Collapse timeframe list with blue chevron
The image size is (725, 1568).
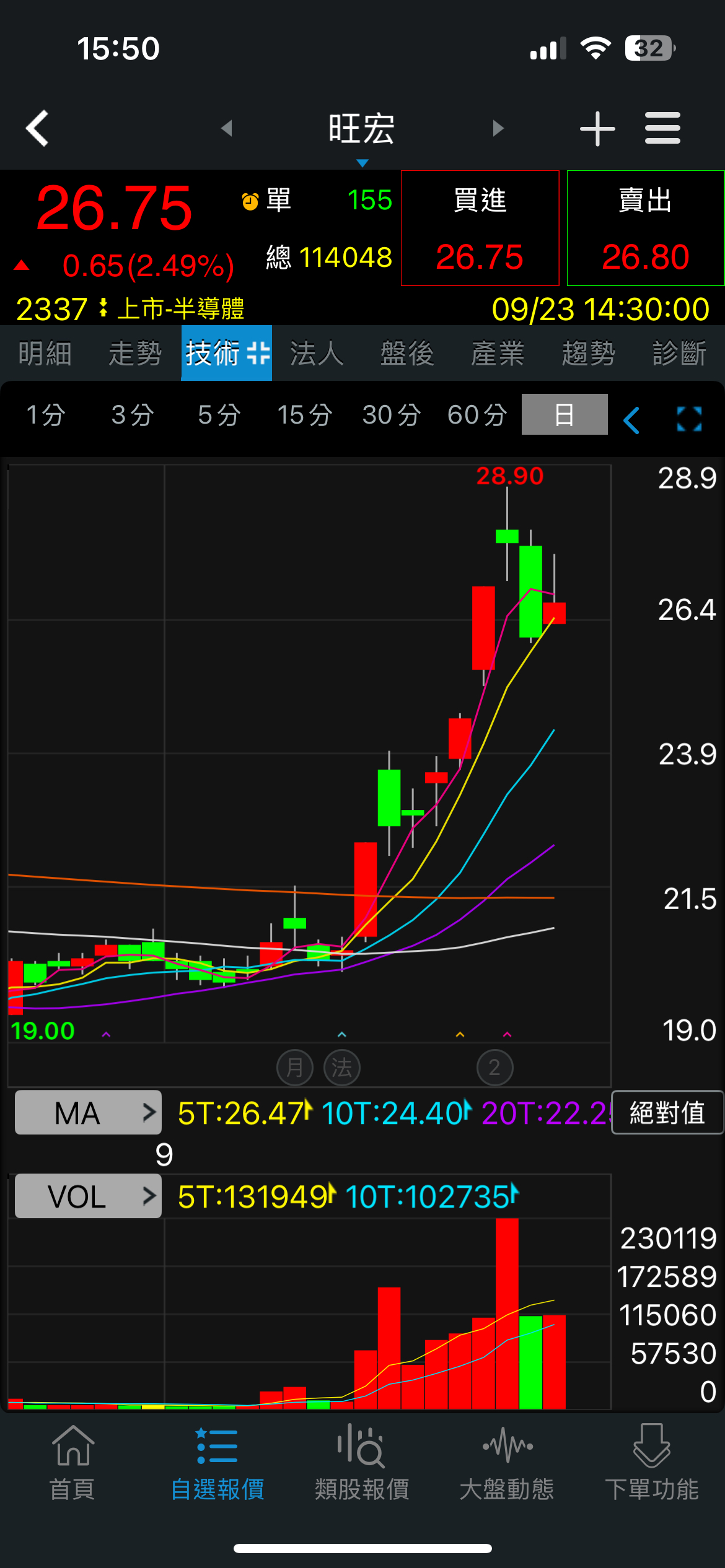click(x=631, y=420)
